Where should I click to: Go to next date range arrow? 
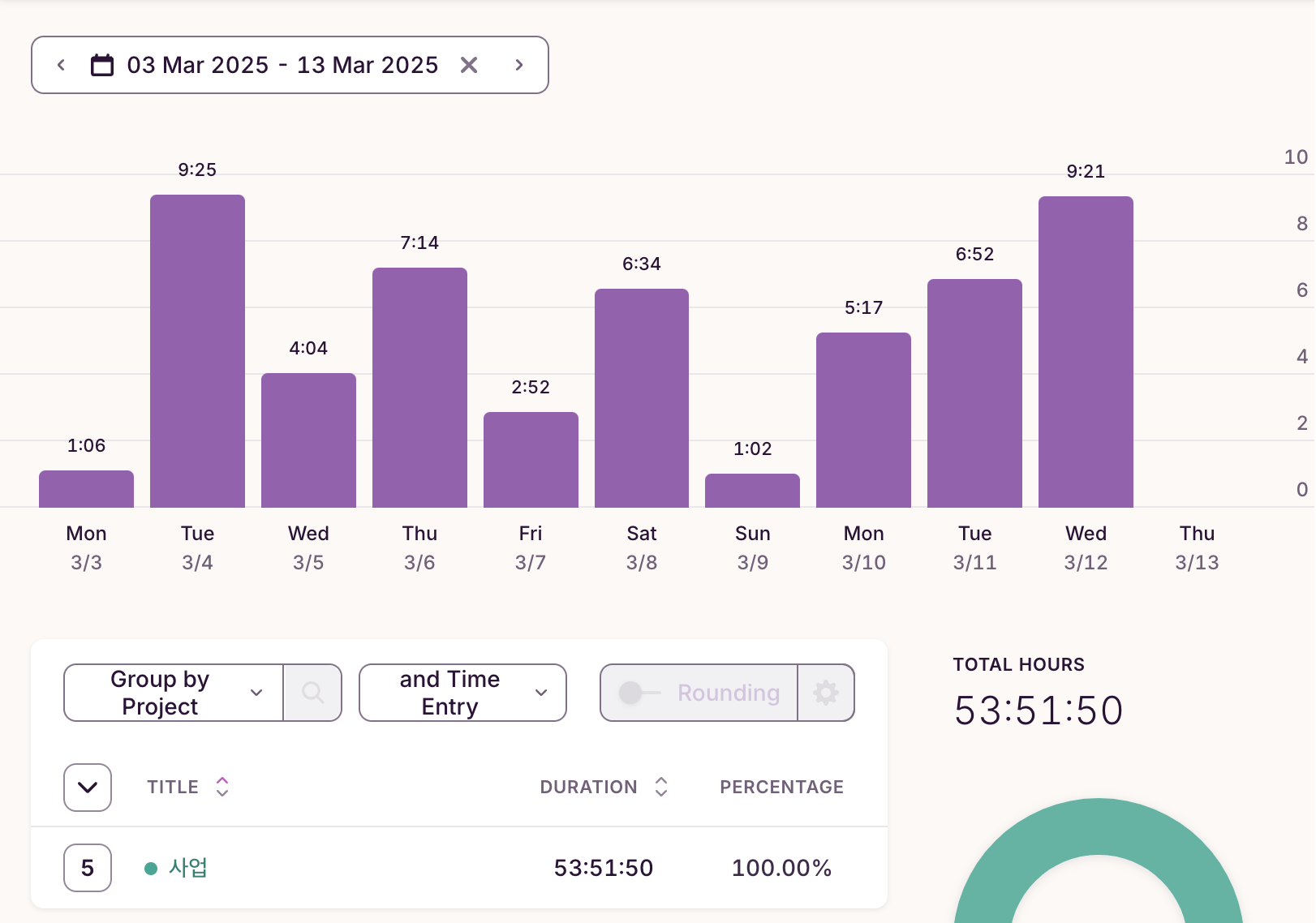(519, 65)
